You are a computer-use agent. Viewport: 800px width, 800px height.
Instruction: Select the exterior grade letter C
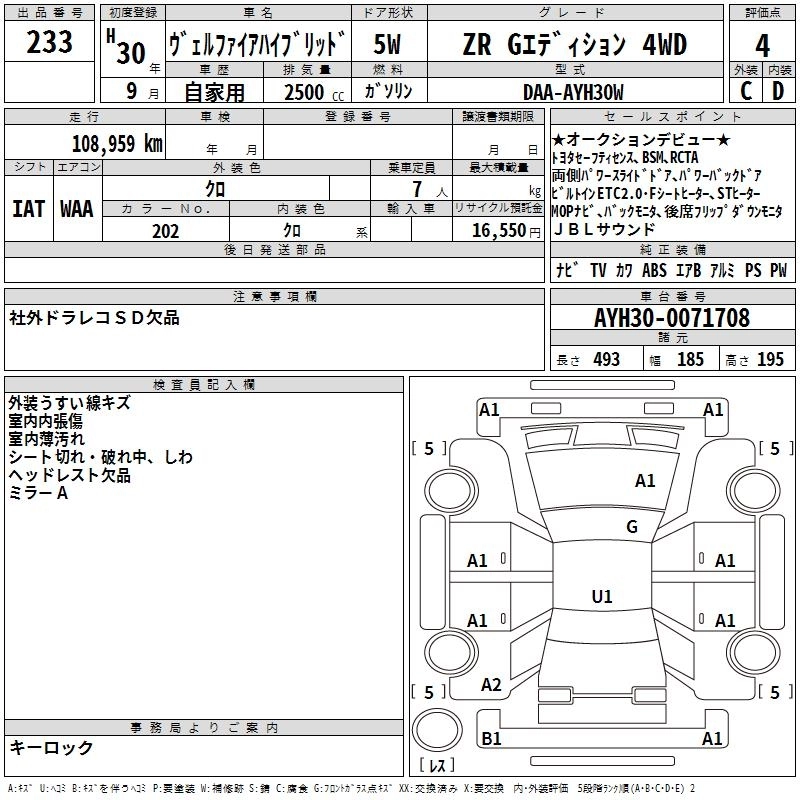pos(746,91)
